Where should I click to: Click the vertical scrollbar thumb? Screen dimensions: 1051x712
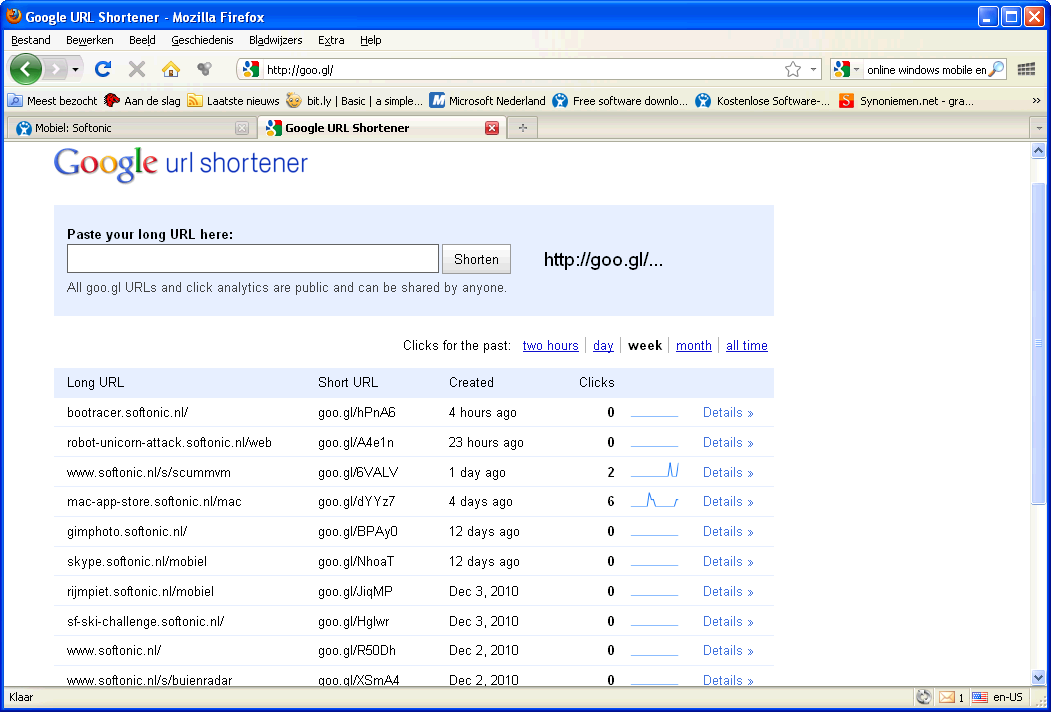point(1038,343)
